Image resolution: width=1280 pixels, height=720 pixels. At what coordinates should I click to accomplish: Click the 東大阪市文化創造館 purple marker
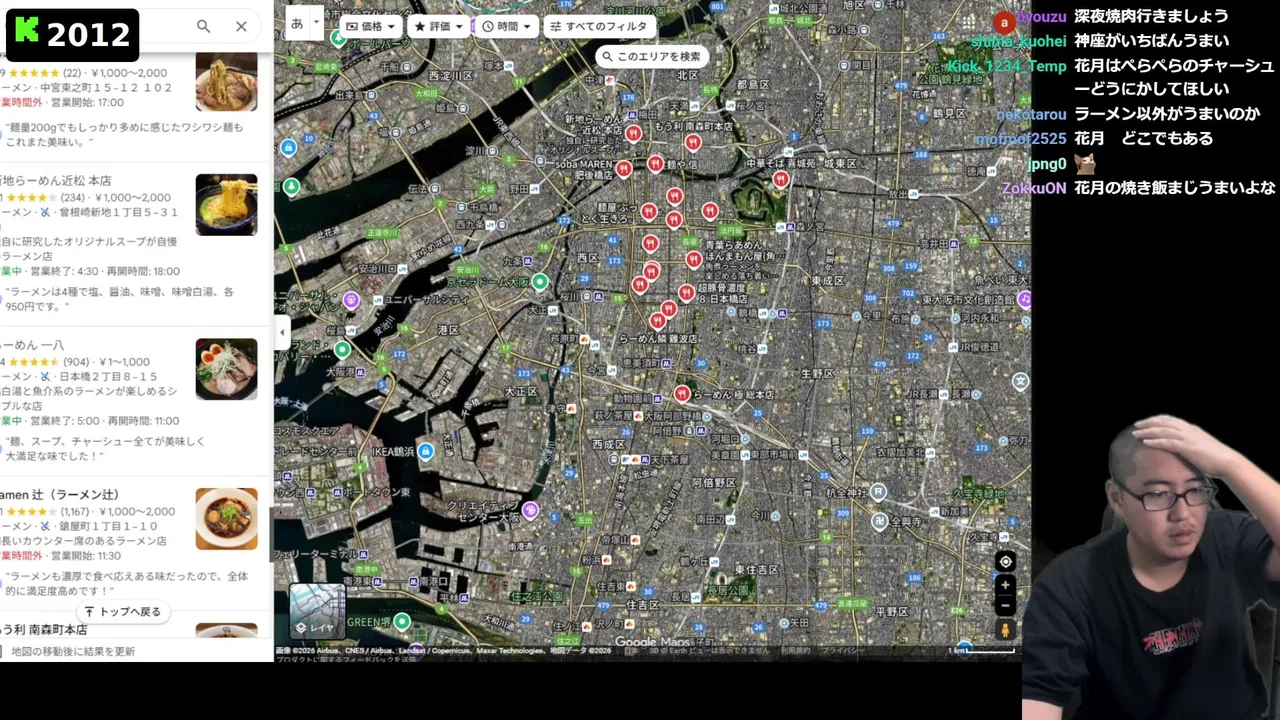(x=1024, y=299)
